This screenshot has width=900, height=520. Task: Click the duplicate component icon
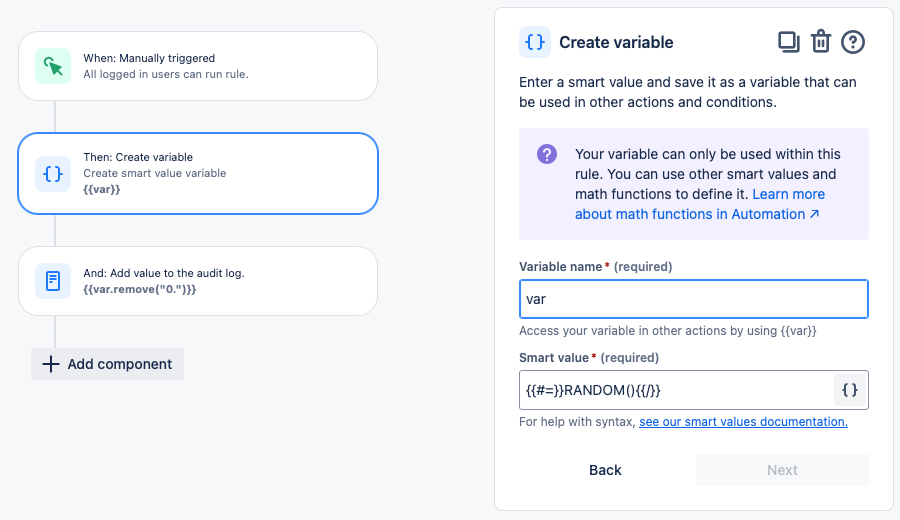pyautogui.click(x=788, y=42)
